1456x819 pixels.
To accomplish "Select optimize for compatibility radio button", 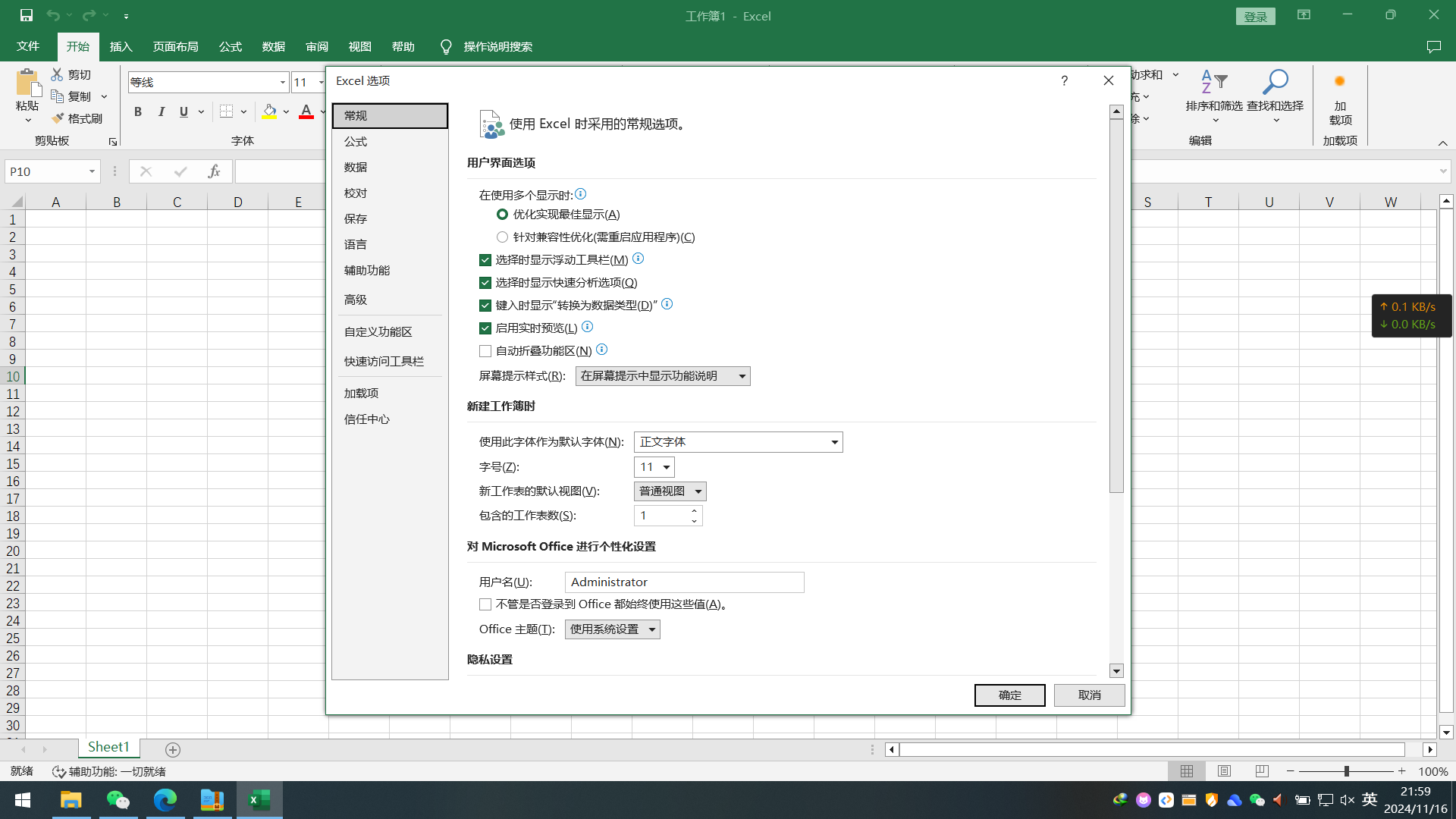I will tap(502, 237).
